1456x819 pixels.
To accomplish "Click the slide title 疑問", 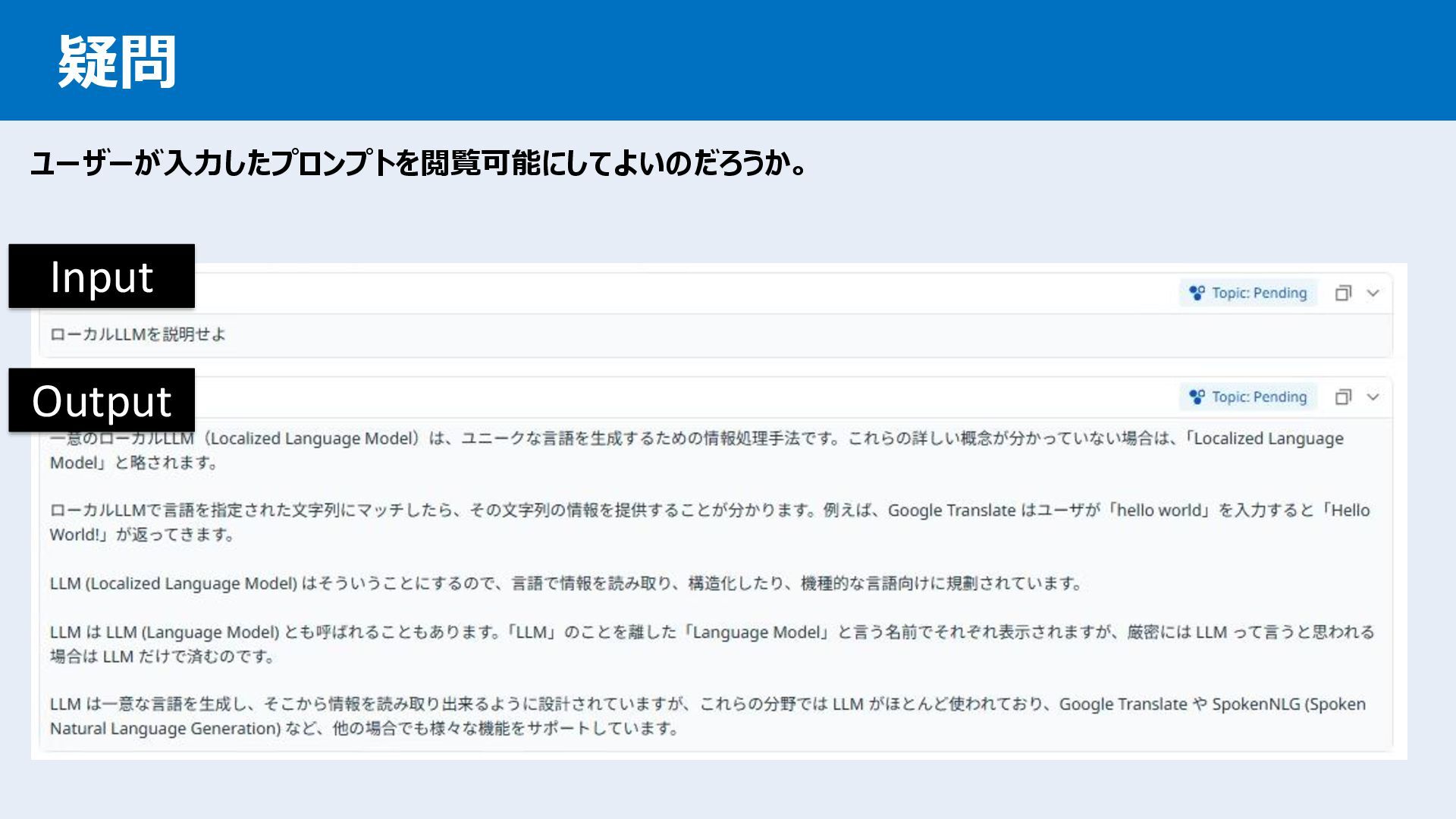I will click(118, 62).
